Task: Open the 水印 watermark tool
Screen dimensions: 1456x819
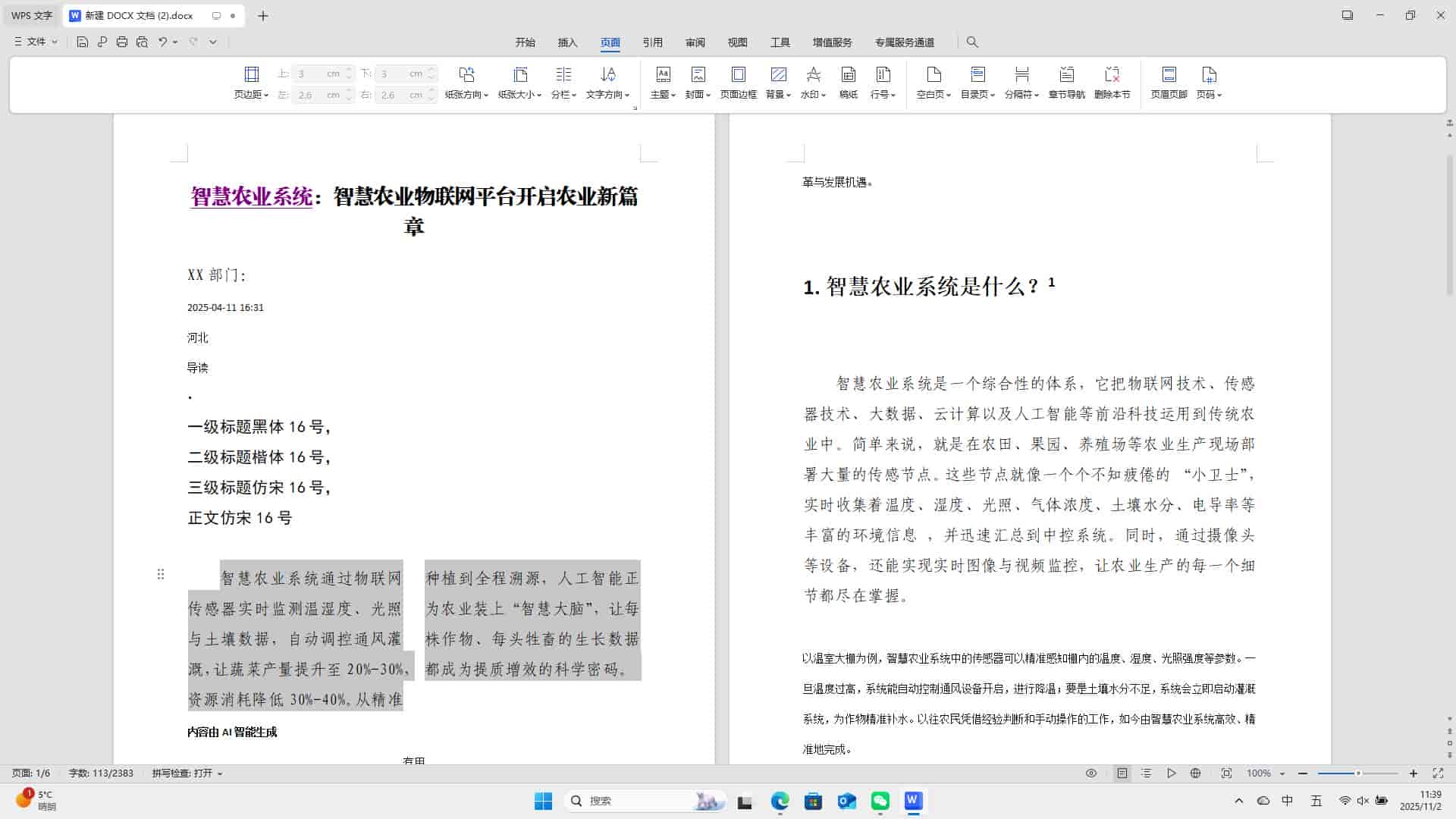Action: pos(813,83)
